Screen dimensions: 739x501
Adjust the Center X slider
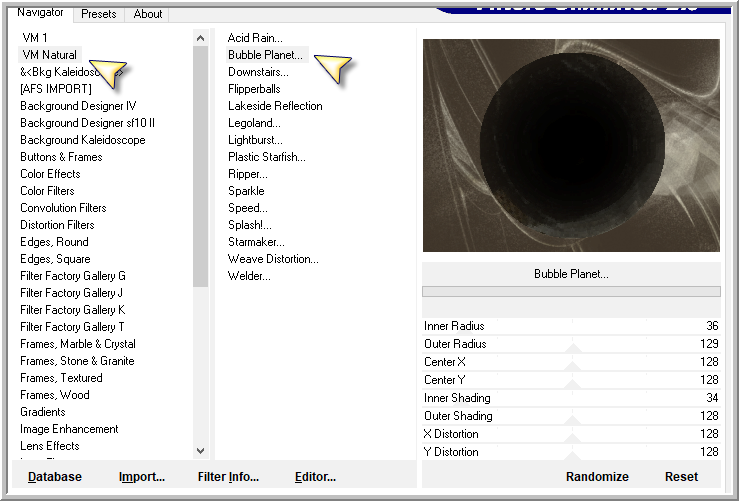(x=571, y=362)
